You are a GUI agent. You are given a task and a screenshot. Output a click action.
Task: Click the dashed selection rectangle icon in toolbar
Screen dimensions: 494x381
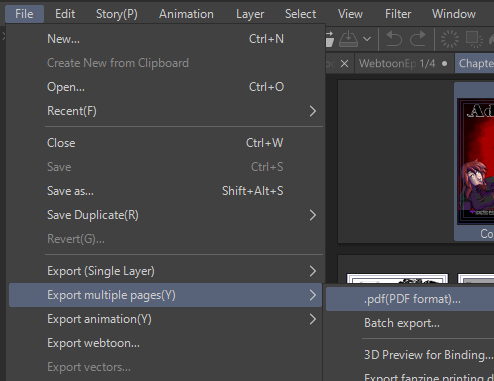474,39
